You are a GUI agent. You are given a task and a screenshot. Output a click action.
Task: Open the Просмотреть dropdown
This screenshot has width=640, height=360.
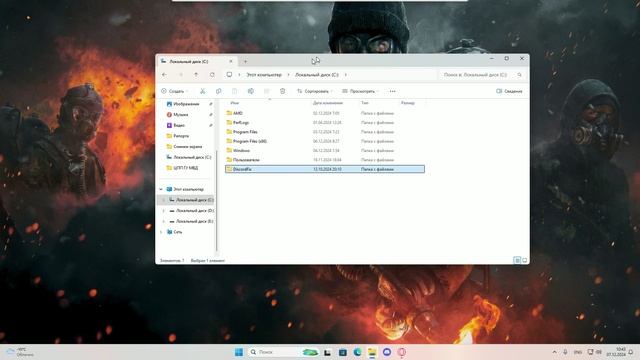(x=360, y=91)
